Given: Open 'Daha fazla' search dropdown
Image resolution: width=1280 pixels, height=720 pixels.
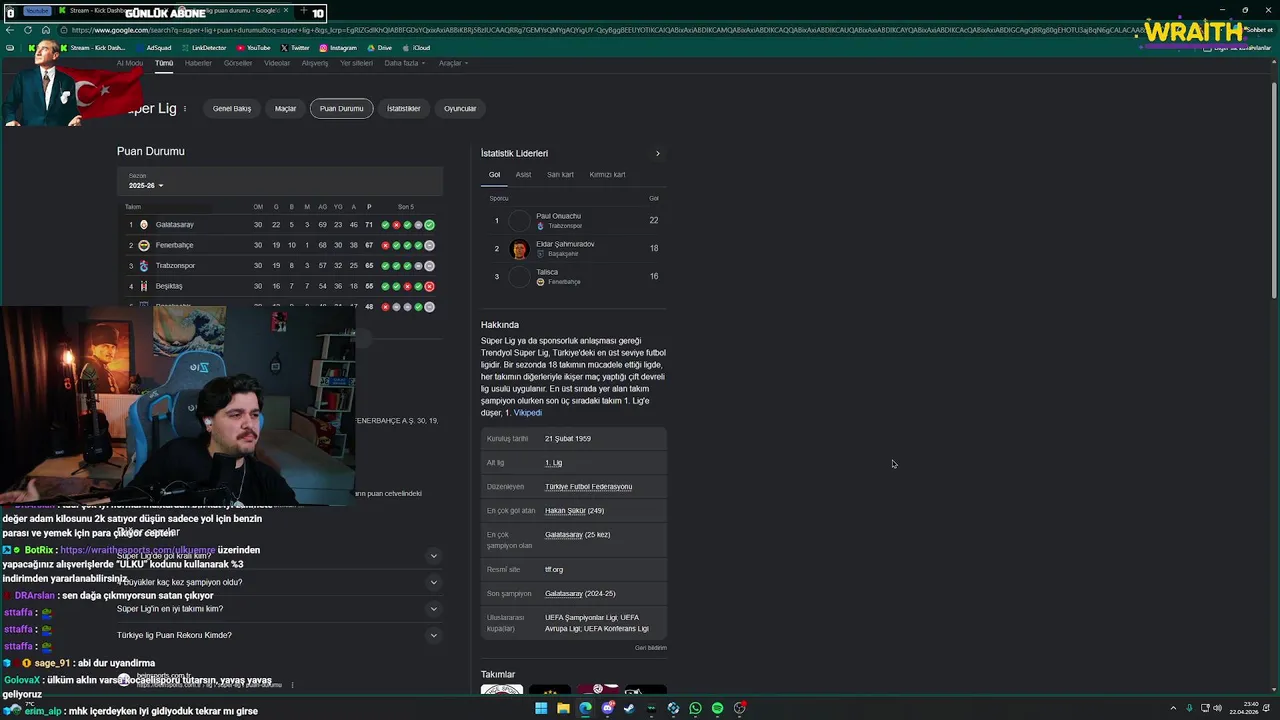Looking at the screenshot, I should [x=405, y=63].
